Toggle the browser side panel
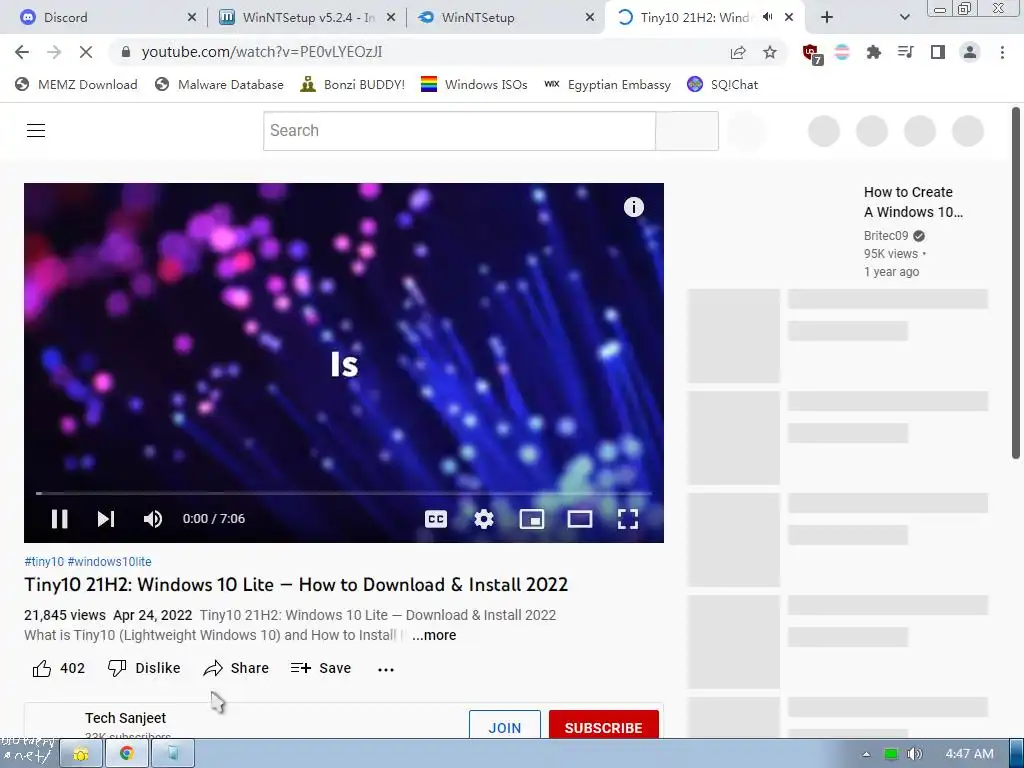The height and width of the screenshot is (768, 1024). click(x=938, y=52)
